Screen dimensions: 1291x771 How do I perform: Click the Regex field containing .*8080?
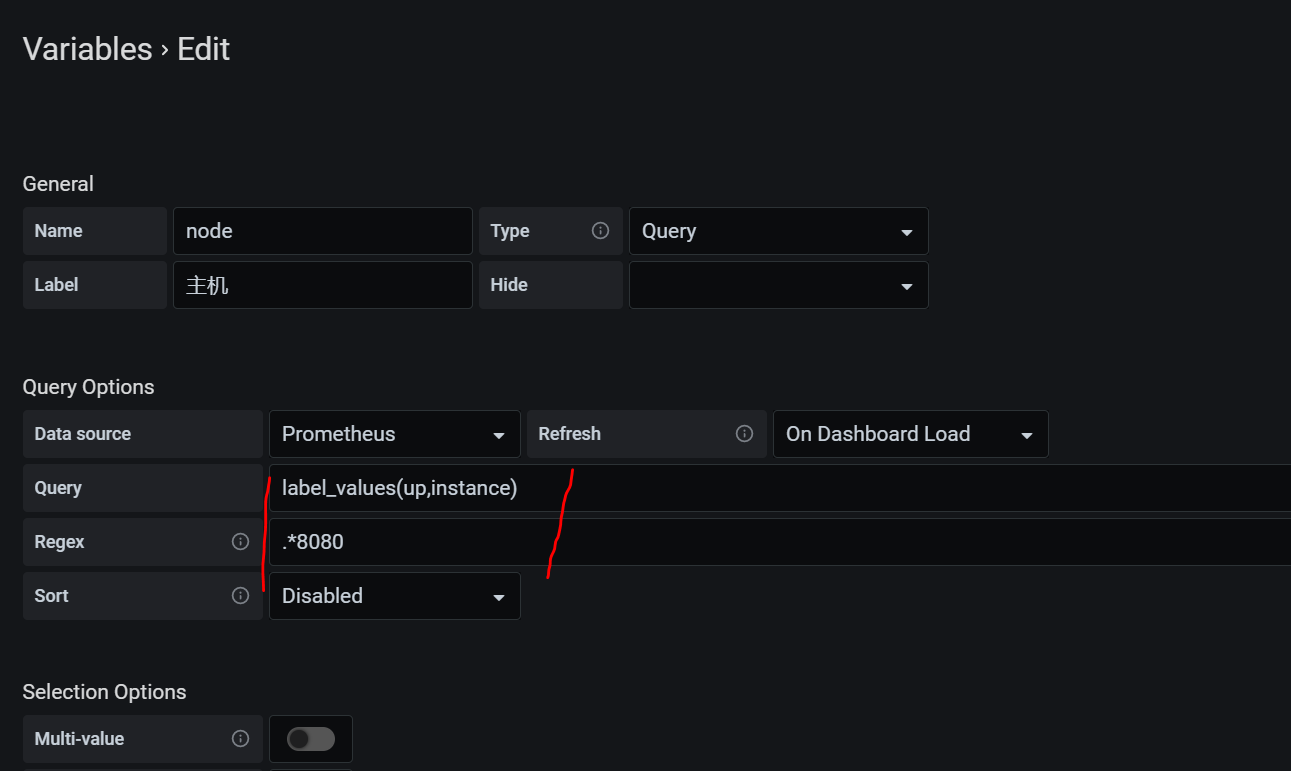(x=780, y=542)
